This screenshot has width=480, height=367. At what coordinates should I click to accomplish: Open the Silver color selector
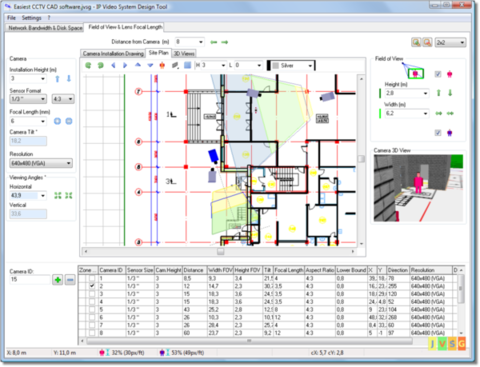[x=291, y=65]
